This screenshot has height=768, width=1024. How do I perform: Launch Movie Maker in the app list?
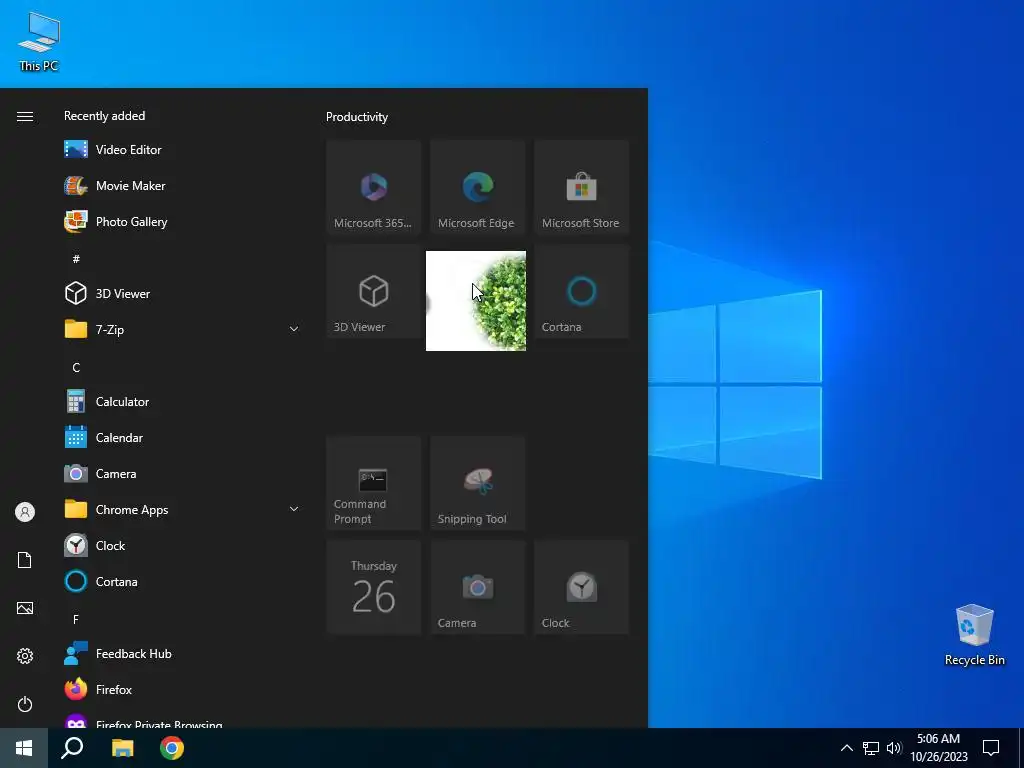click(x=183, y=185)
